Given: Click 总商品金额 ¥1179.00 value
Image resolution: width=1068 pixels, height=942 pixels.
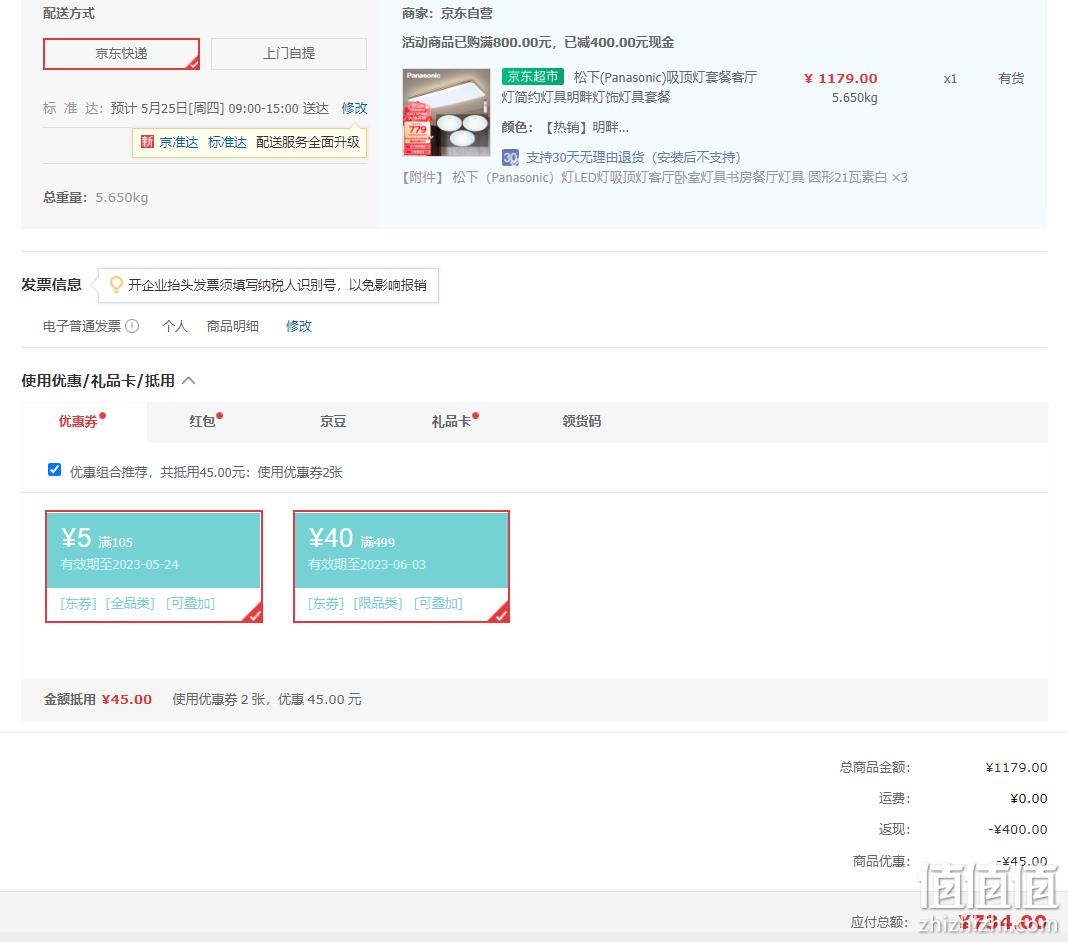Looking at the screenshot, I should click(x=1016, y=768).
